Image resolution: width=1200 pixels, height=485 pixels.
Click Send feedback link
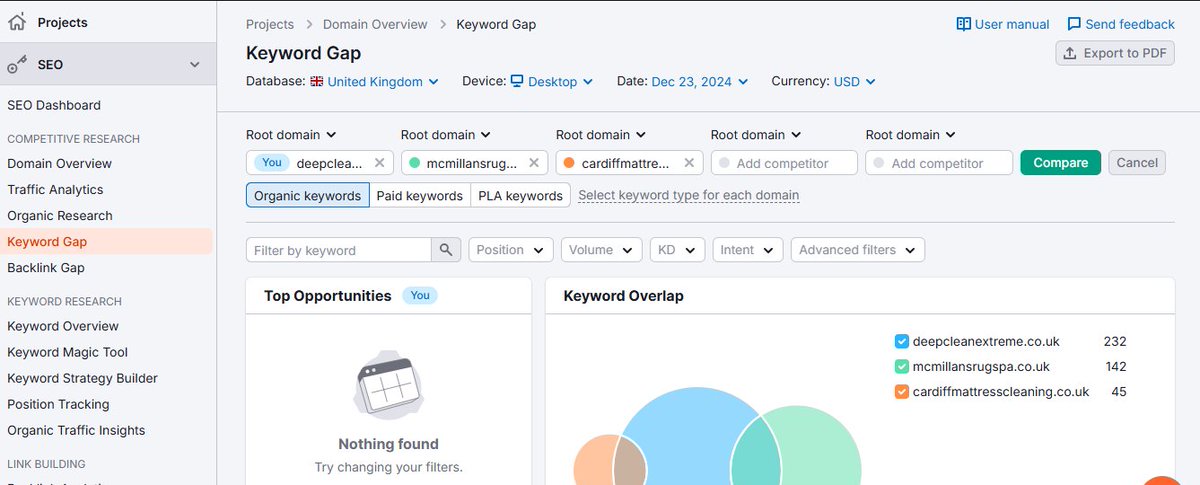pyautogui.click(x=1121, y=24)
